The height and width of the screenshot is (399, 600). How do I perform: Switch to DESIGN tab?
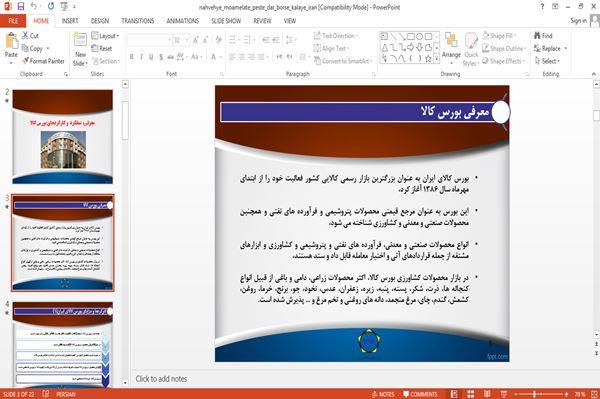pos(100,21)
